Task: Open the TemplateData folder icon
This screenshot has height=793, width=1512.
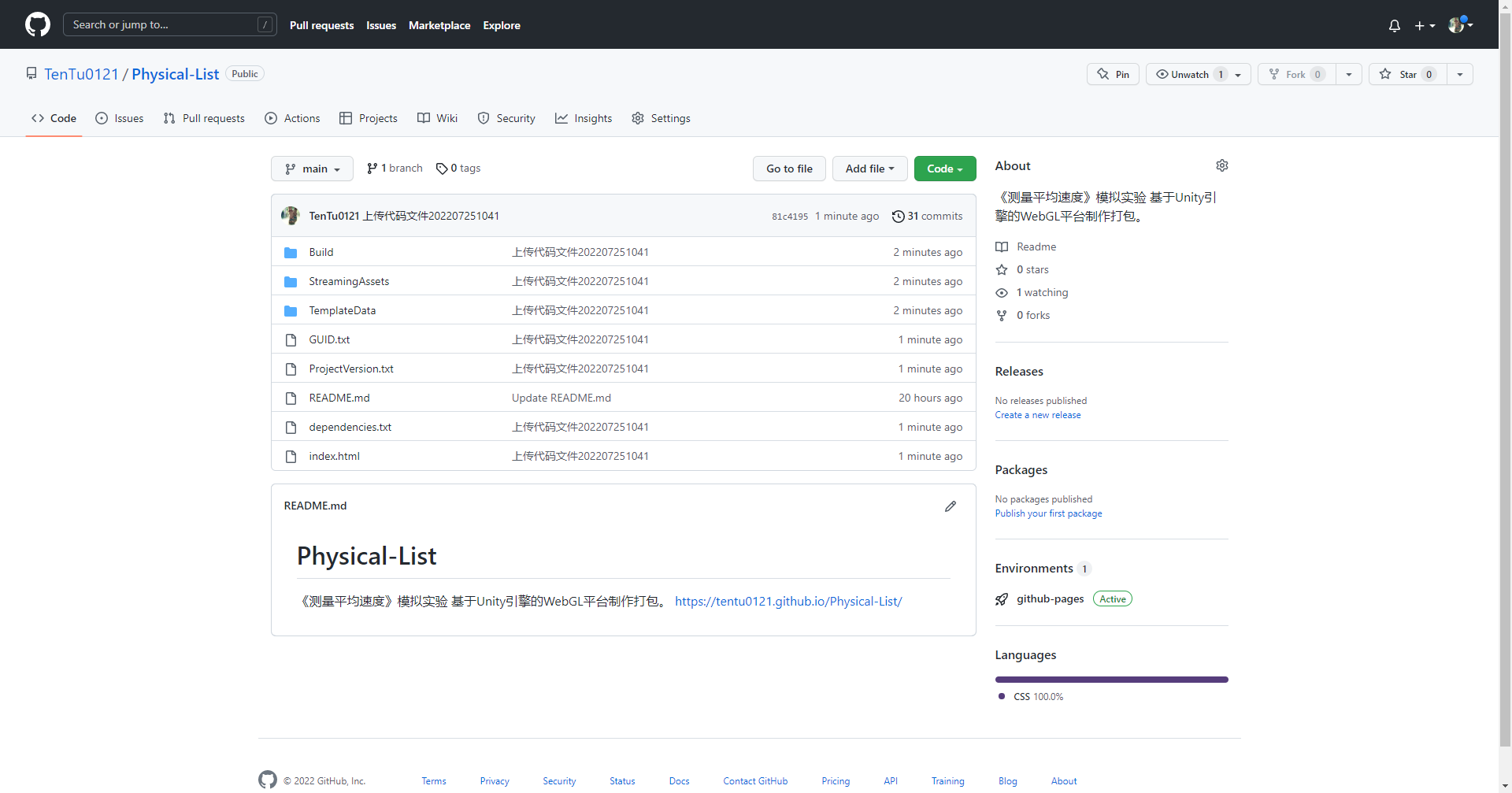Action: point(291,311)
